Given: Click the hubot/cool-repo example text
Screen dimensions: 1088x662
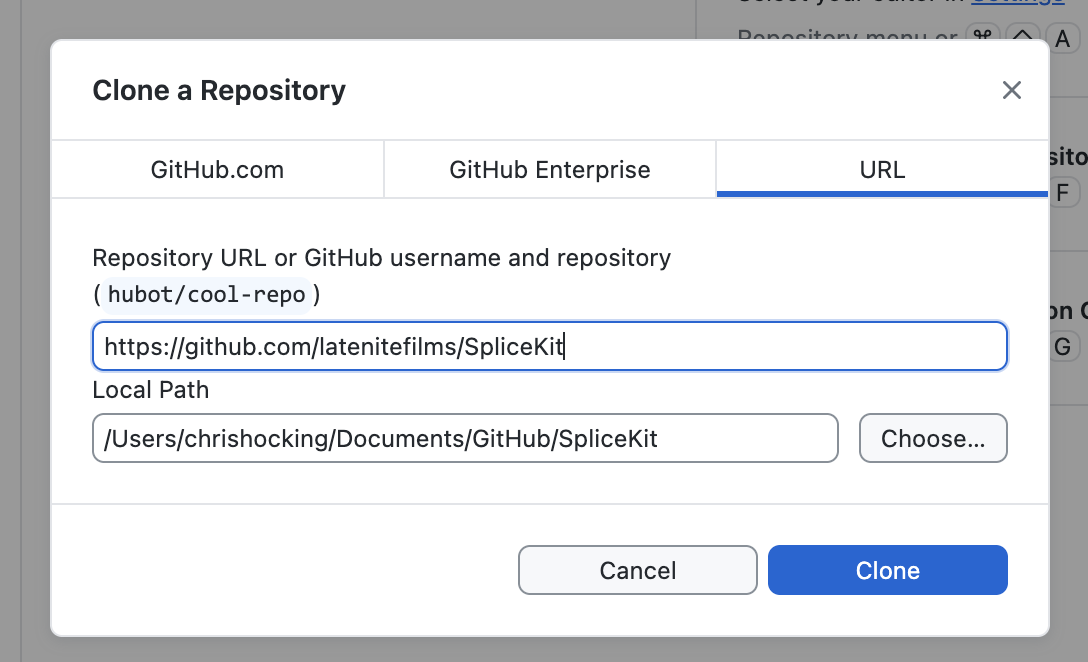Looking at the screenshot, I should (x=206, y=296).
